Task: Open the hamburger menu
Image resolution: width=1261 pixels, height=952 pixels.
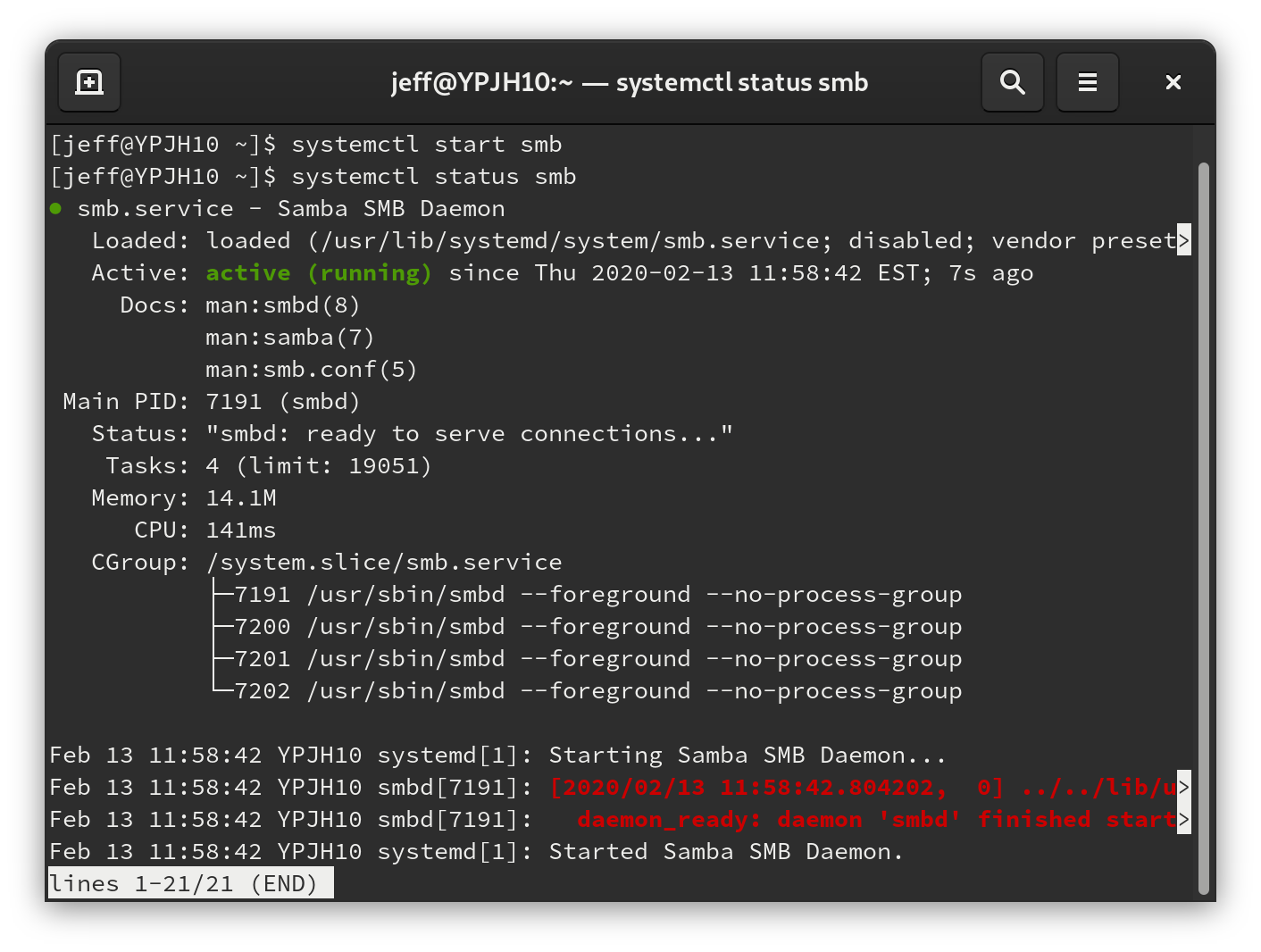Action: [x=1087, y=82]
